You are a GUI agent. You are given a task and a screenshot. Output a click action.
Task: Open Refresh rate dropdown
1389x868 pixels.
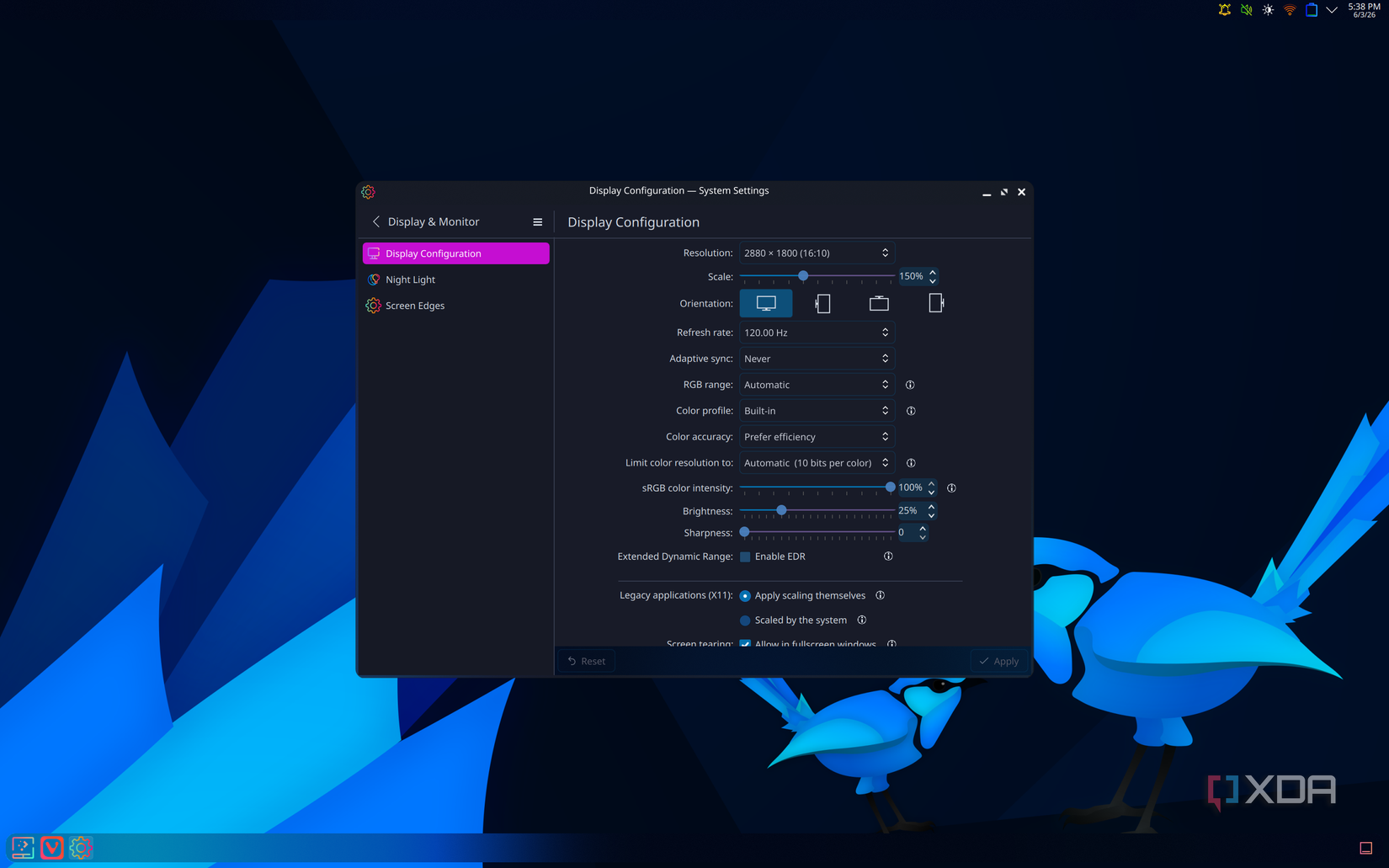click(x=817, y=333)
